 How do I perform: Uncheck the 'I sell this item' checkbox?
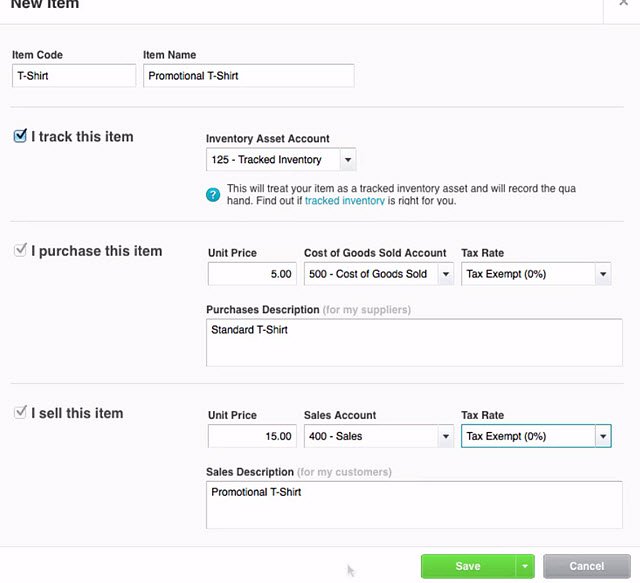coord(20,413)
